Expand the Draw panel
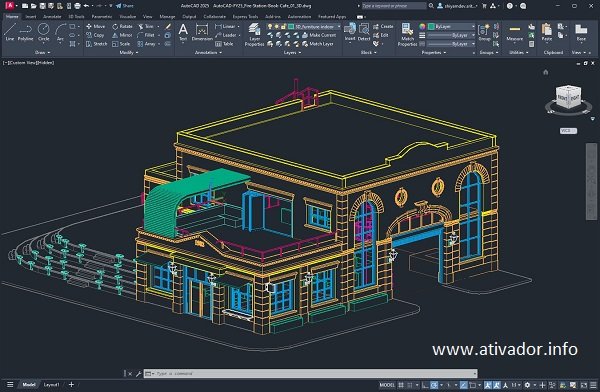Image resolution: width=600 pixels, height=392 pixels. coord(42,52)
